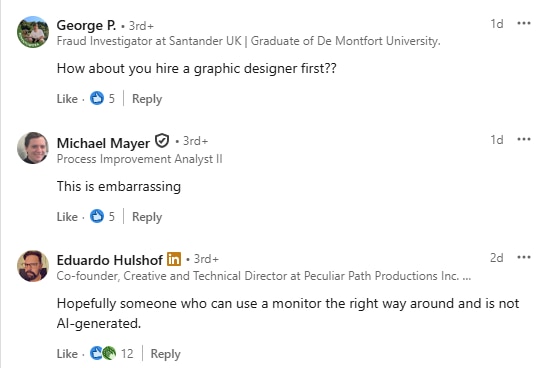Like George P.'s comment
The width and height of the screenshot is (555, 368).
click(67, 99)
